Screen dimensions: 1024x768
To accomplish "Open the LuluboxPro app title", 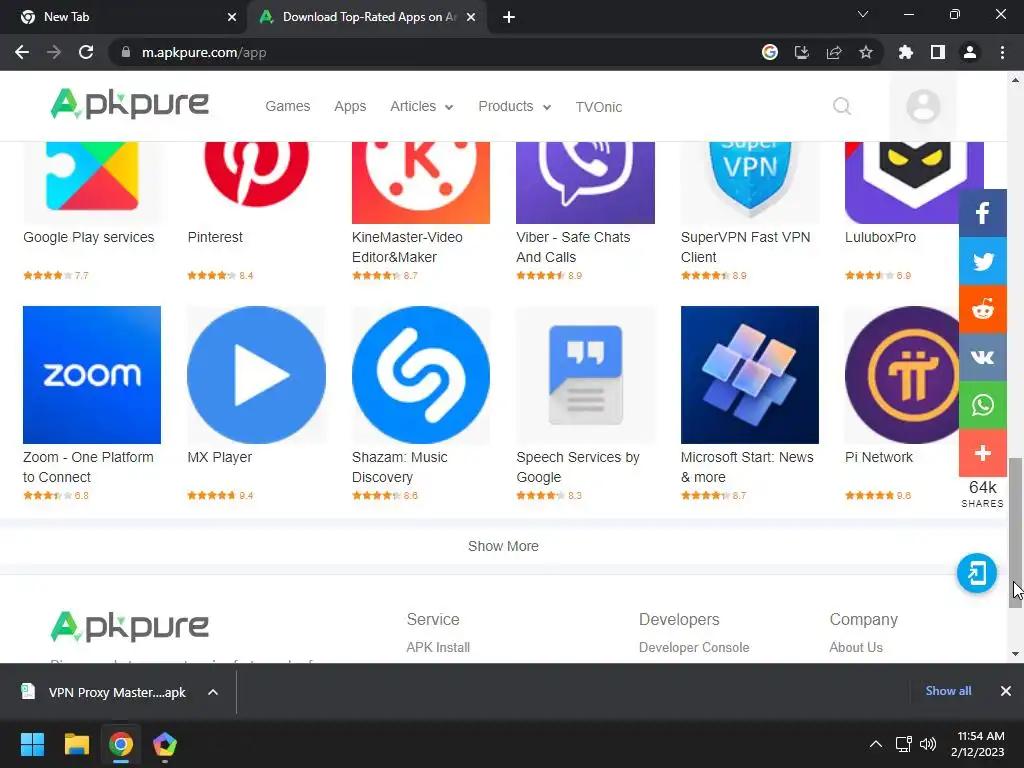I will pos(880,237).
